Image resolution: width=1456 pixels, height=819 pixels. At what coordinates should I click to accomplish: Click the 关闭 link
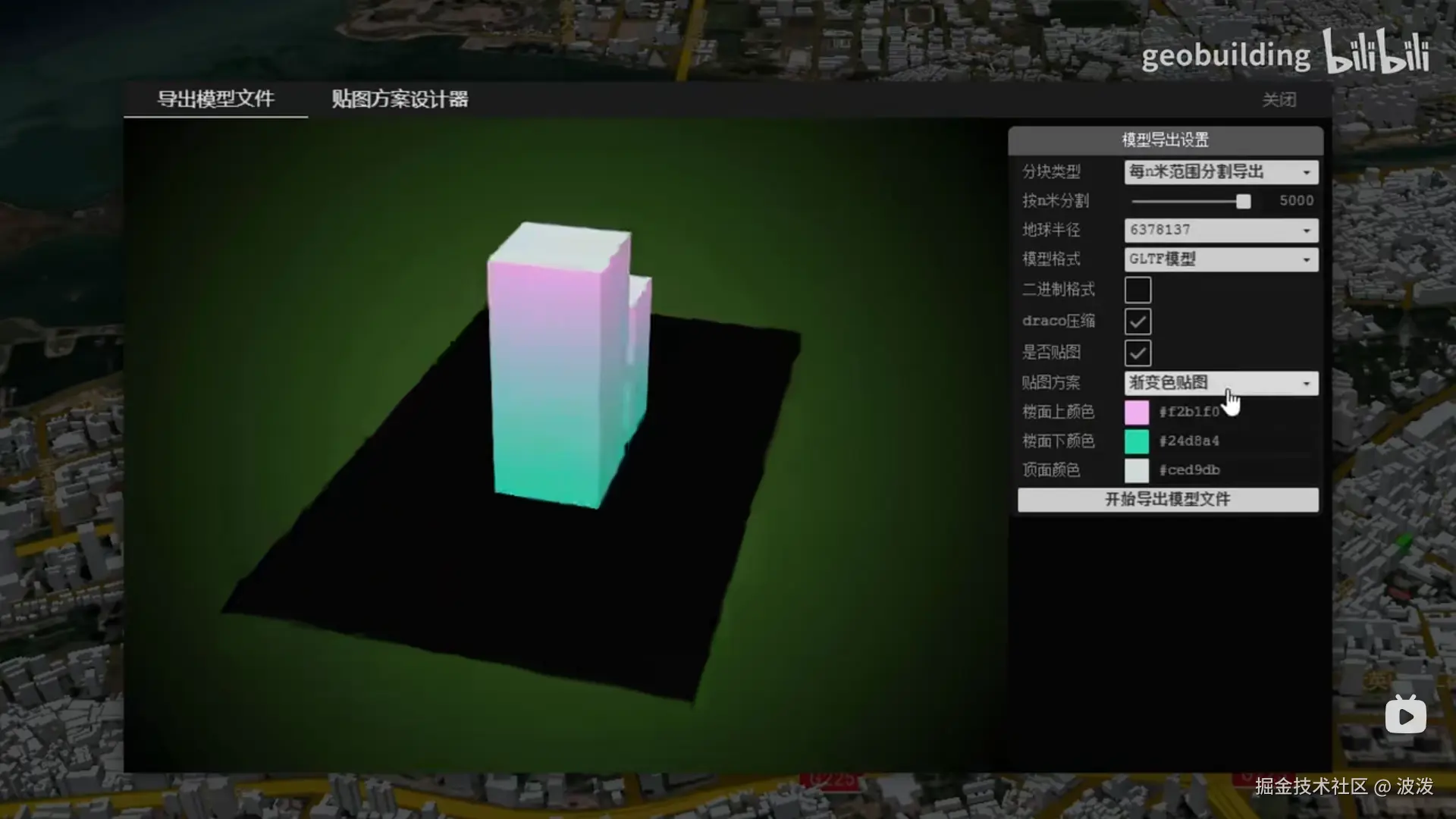(1279, 100)
